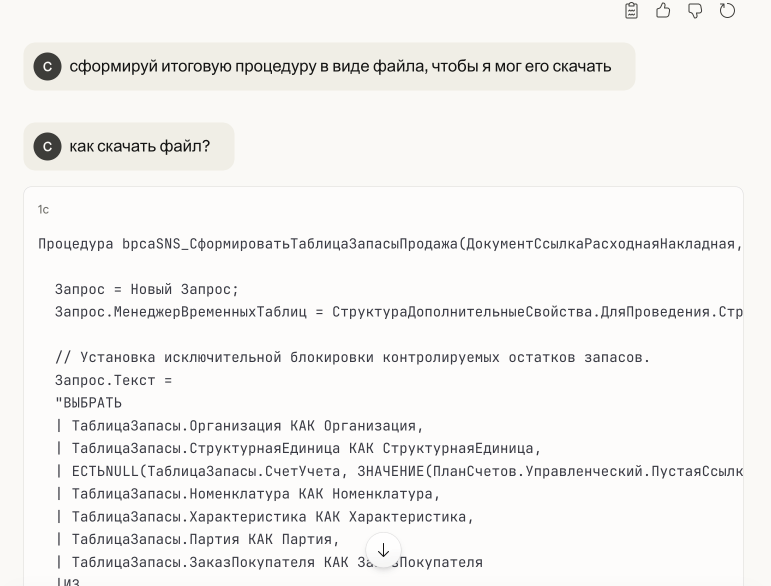The image size is (771, 586).
Task: Click the "ТаблицаЗапасы.Номенклатура КАК Номенклатура" line
Action: point(255,494)
